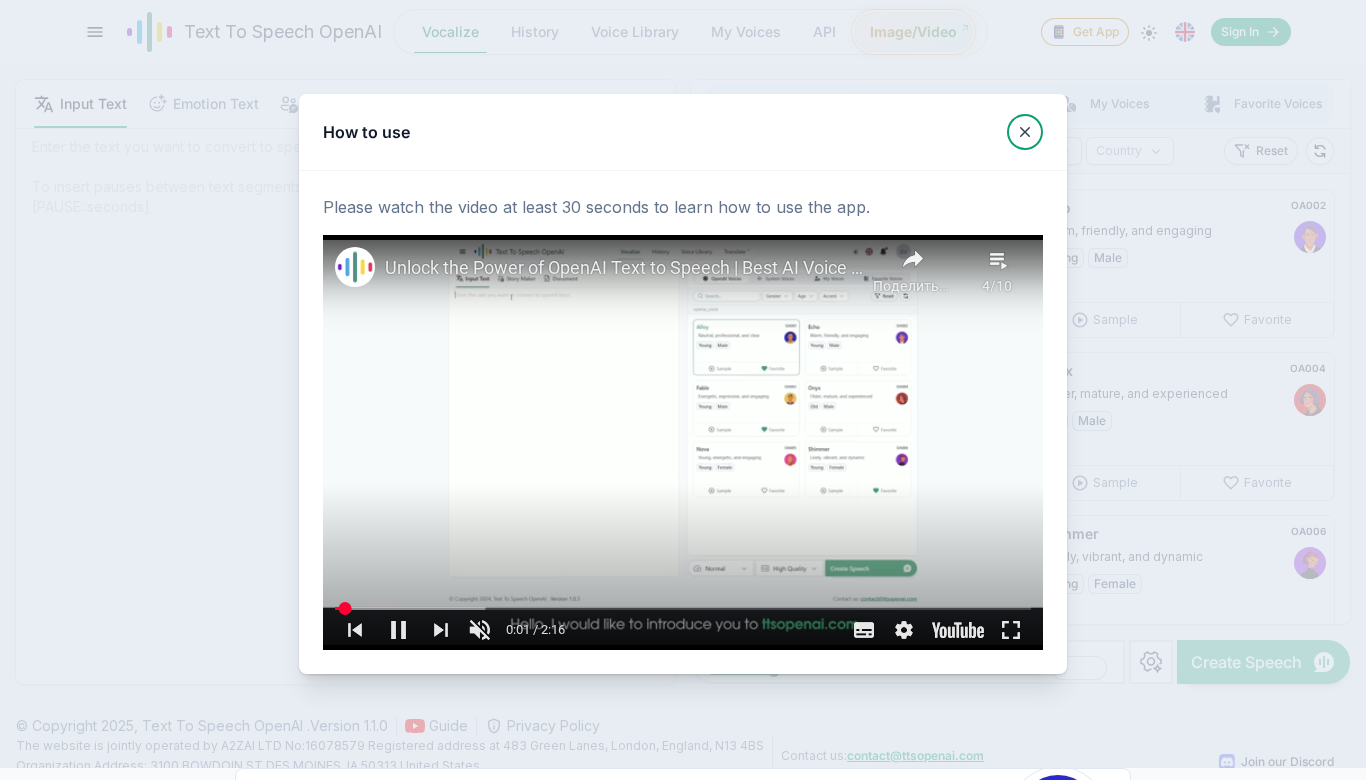The height and width of the screenshot is (780, 1366).
Task: Click the Female tag on OA006
Action: (1114, 584)
